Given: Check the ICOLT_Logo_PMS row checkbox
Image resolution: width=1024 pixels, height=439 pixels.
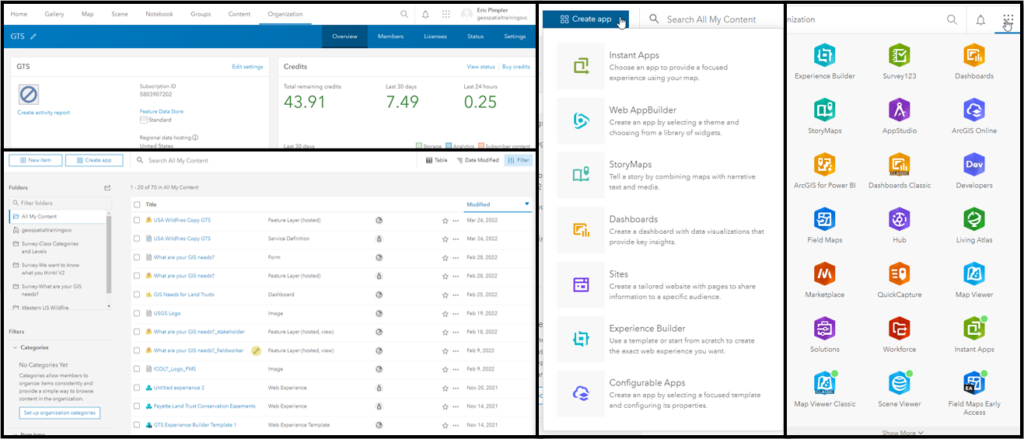Looking at the screenshot, I should pyautogui.click(x=136, y=369).
